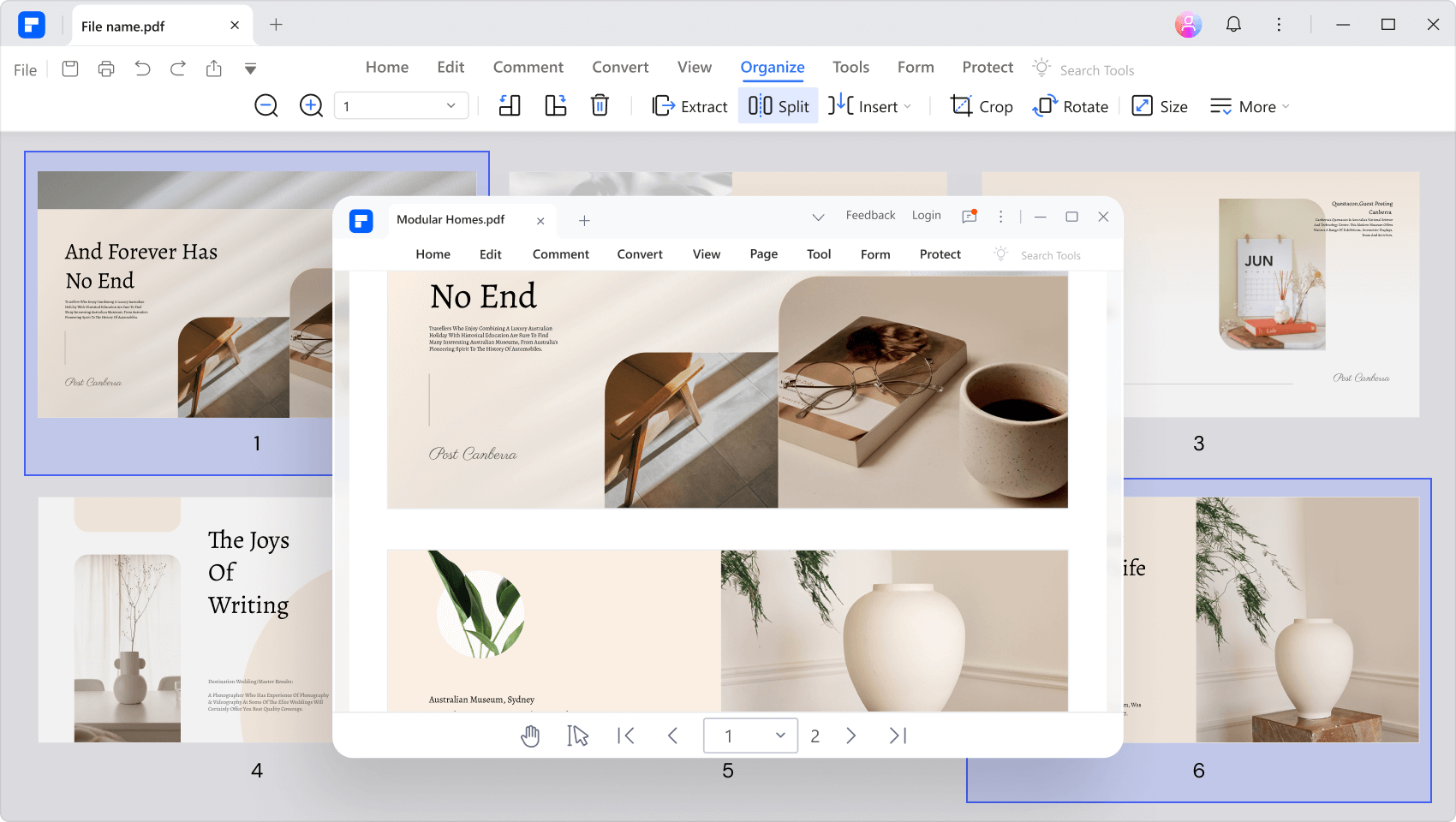The height and width of the screenshot is (822, 1456).
Task: Open Protect tab in Modular Homes window
Action: [940, 254]
